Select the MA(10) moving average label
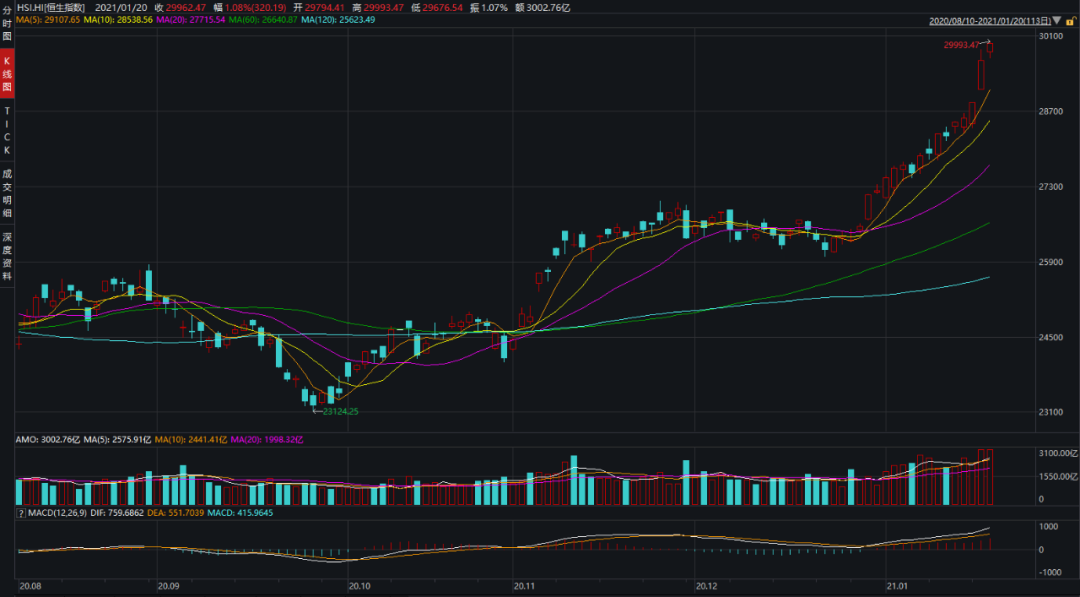The image size is (1080, 597). 118,20
